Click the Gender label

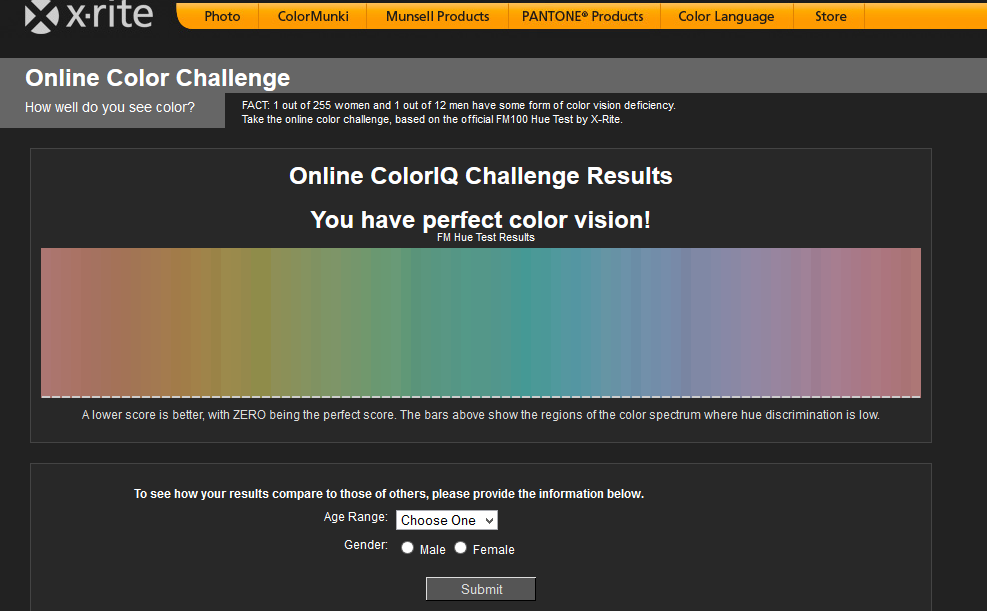pos(366,545)
